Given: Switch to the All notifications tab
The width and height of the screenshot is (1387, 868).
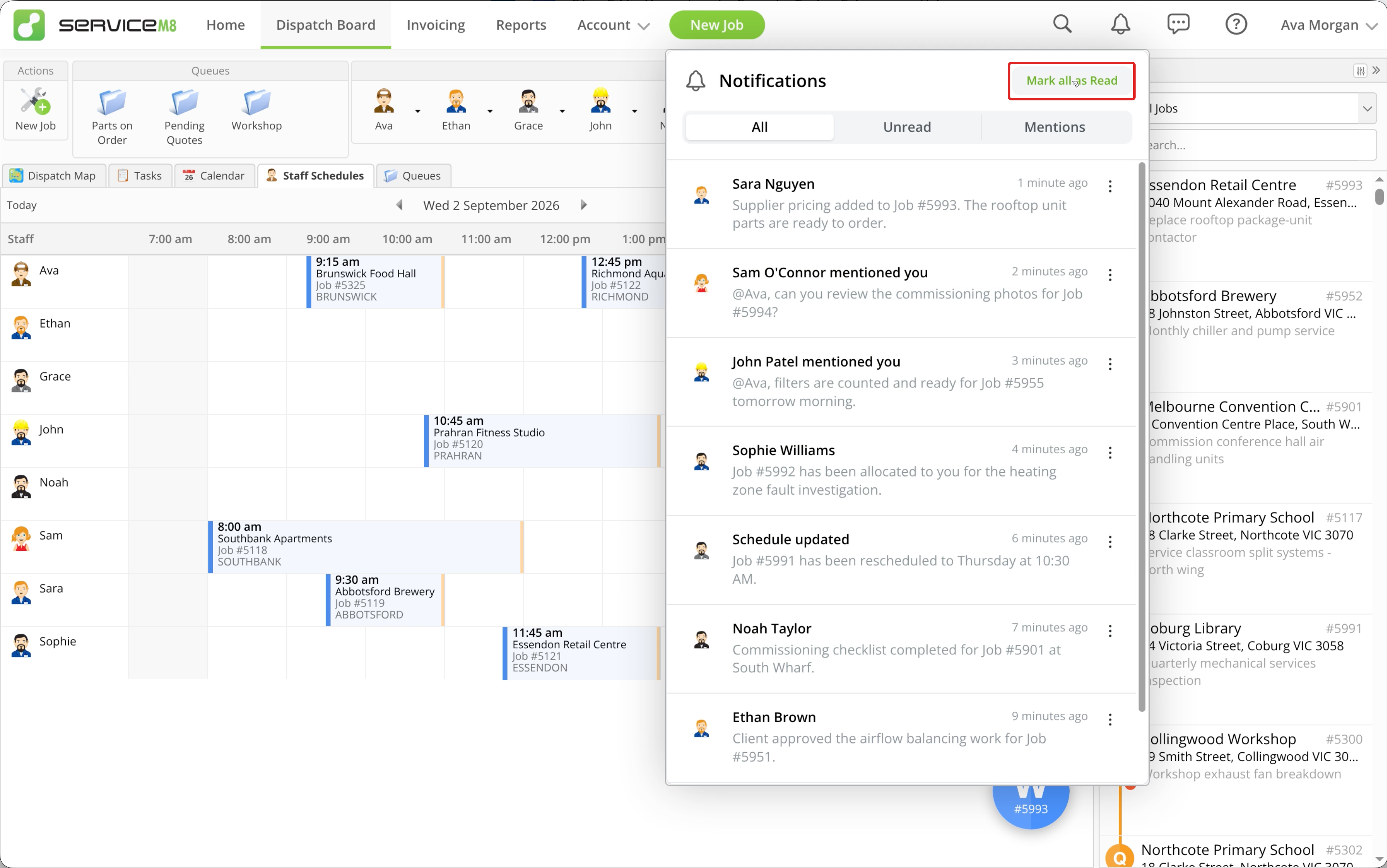Looking at the screenshot, I should click(759, 127).
